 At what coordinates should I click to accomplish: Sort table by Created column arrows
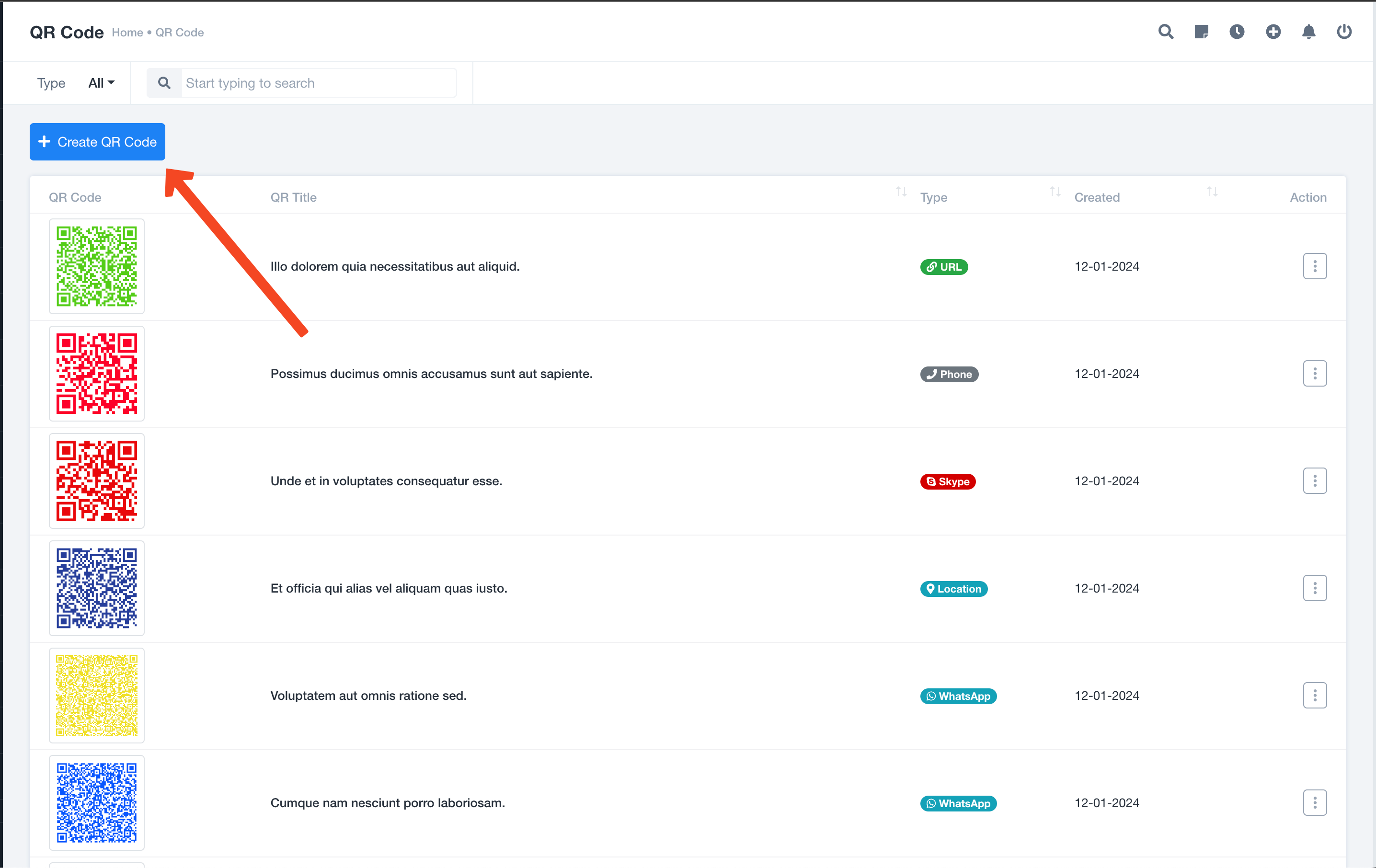(1212, 192)
